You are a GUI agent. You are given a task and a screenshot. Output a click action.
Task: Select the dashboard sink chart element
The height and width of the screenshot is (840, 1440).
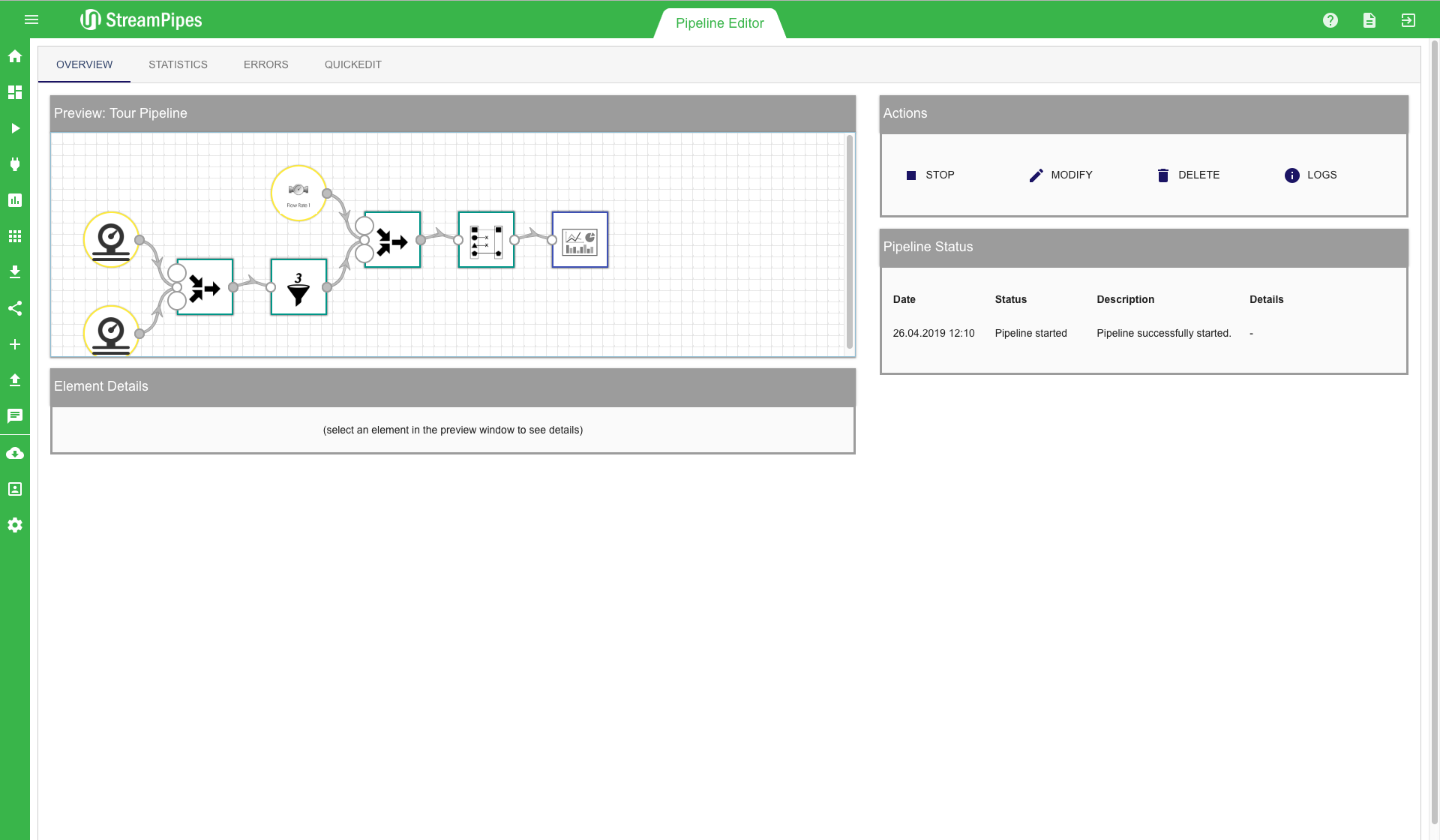[580, 240]
